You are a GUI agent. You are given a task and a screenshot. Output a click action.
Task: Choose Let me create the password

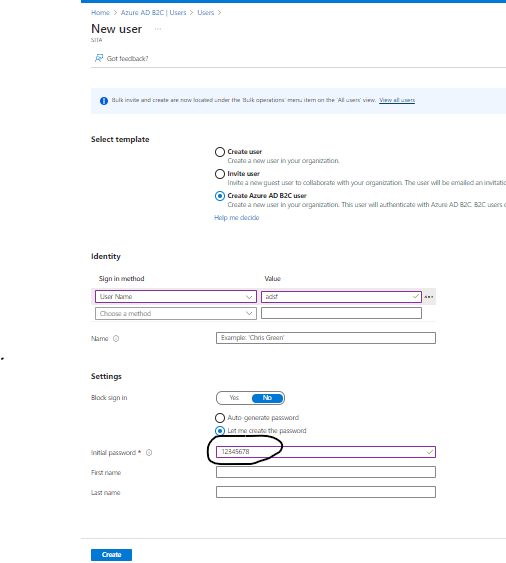pyautogui.click(x=220, y=431)
